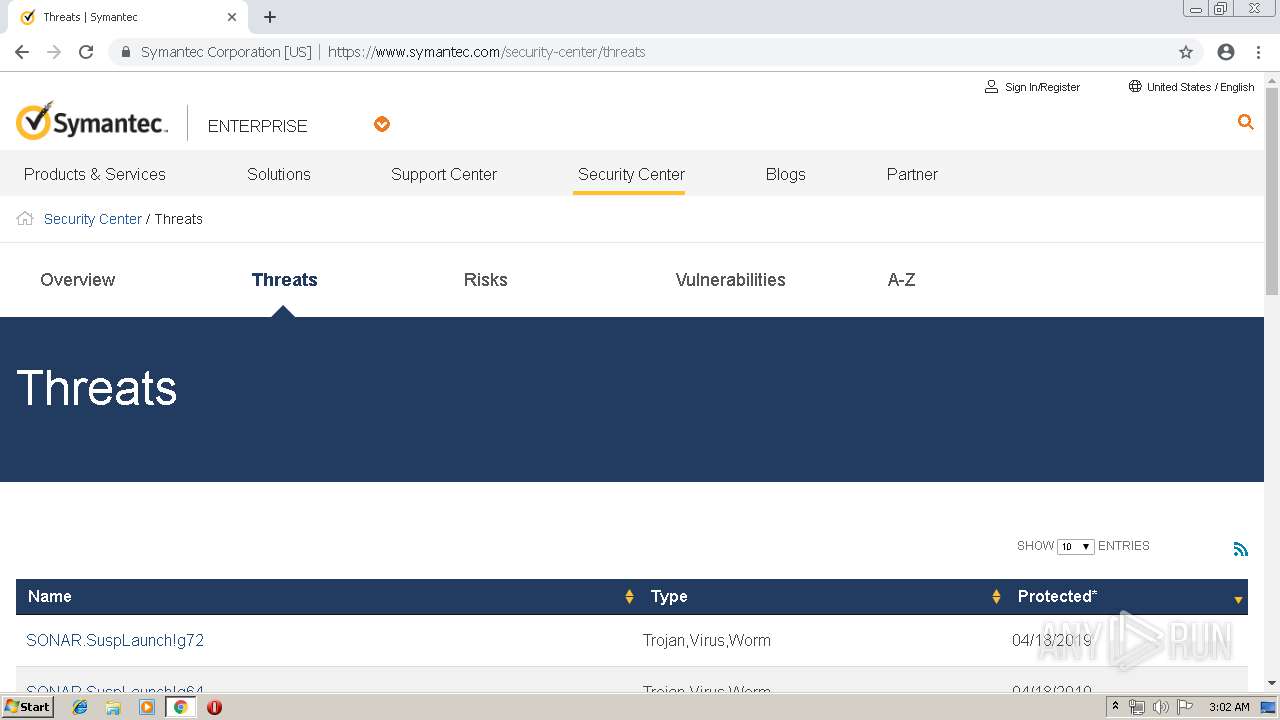Screen dimensions: 1280x720
Task: Bookmark this page with star icon
Action: (1186, 52)
